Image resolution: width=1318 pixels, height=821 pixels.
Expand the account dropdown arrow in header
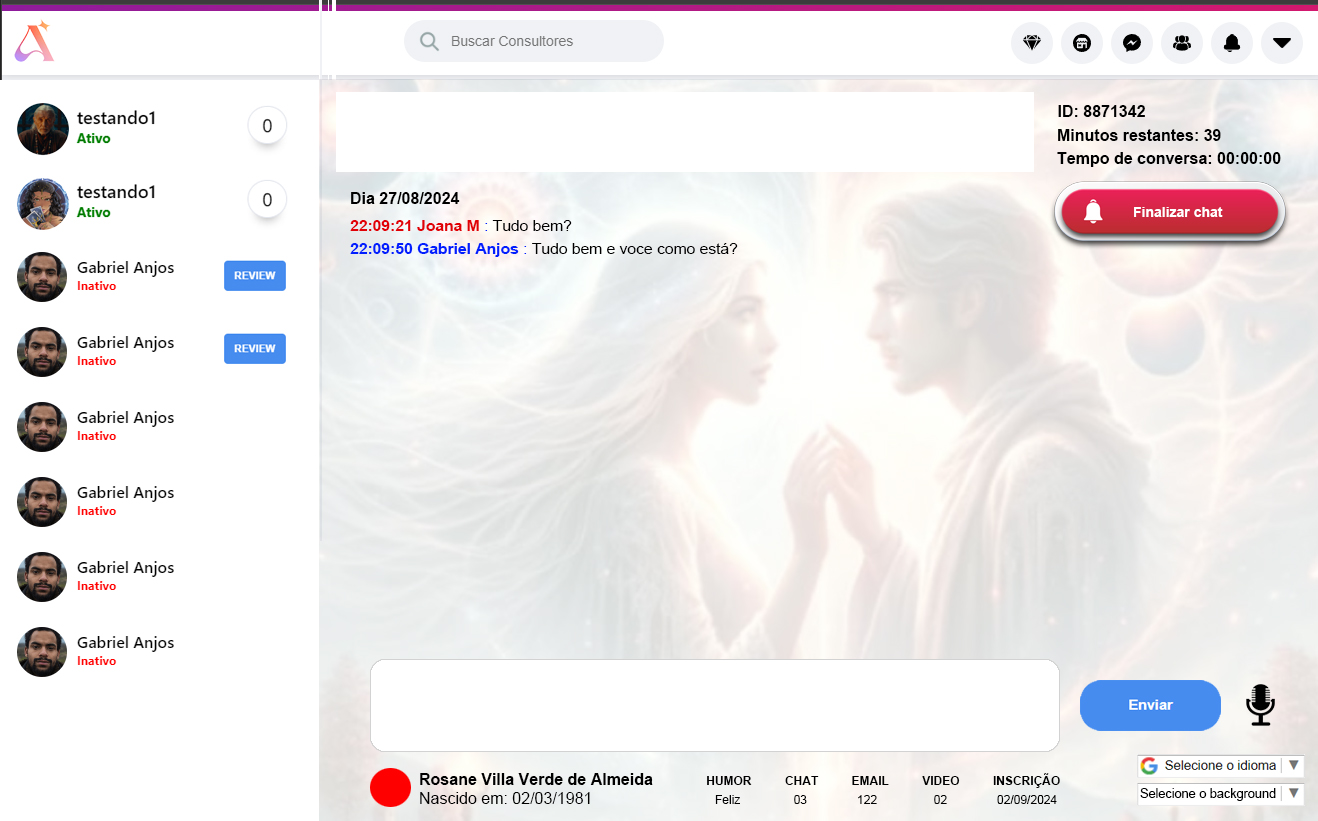(x=1282, y=43)
